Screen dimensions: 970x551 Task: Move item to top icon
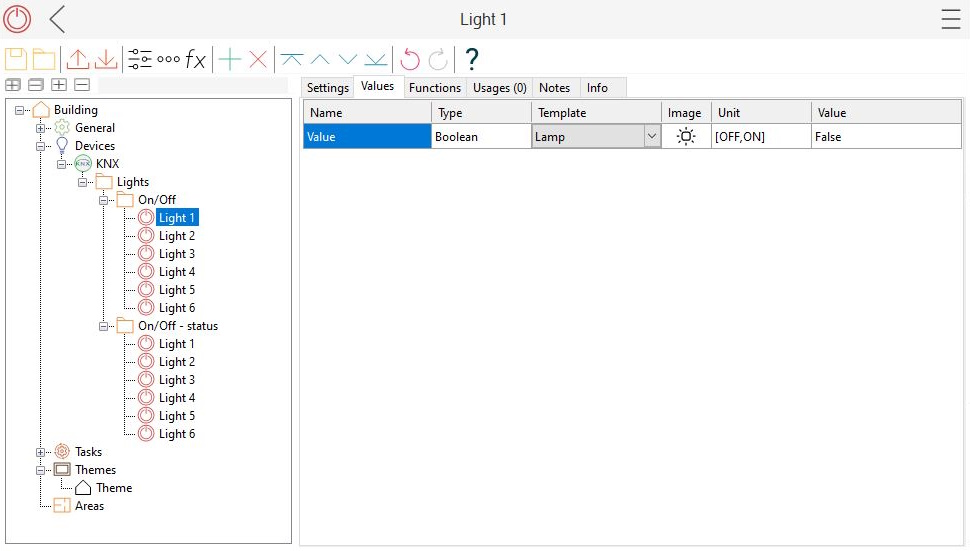291,59
